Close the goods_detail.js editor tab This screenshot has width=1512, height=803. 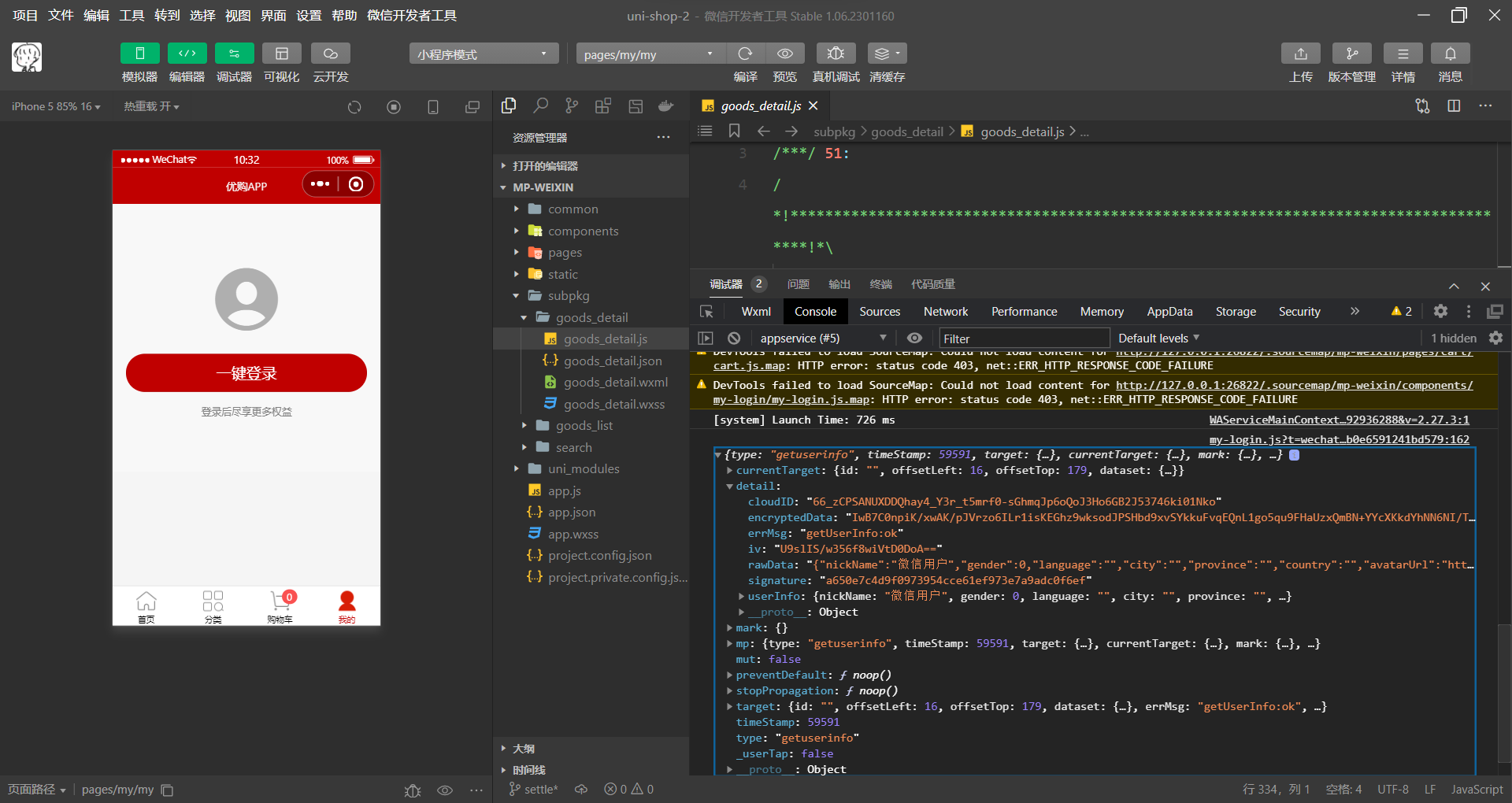[x=813, y=105]
